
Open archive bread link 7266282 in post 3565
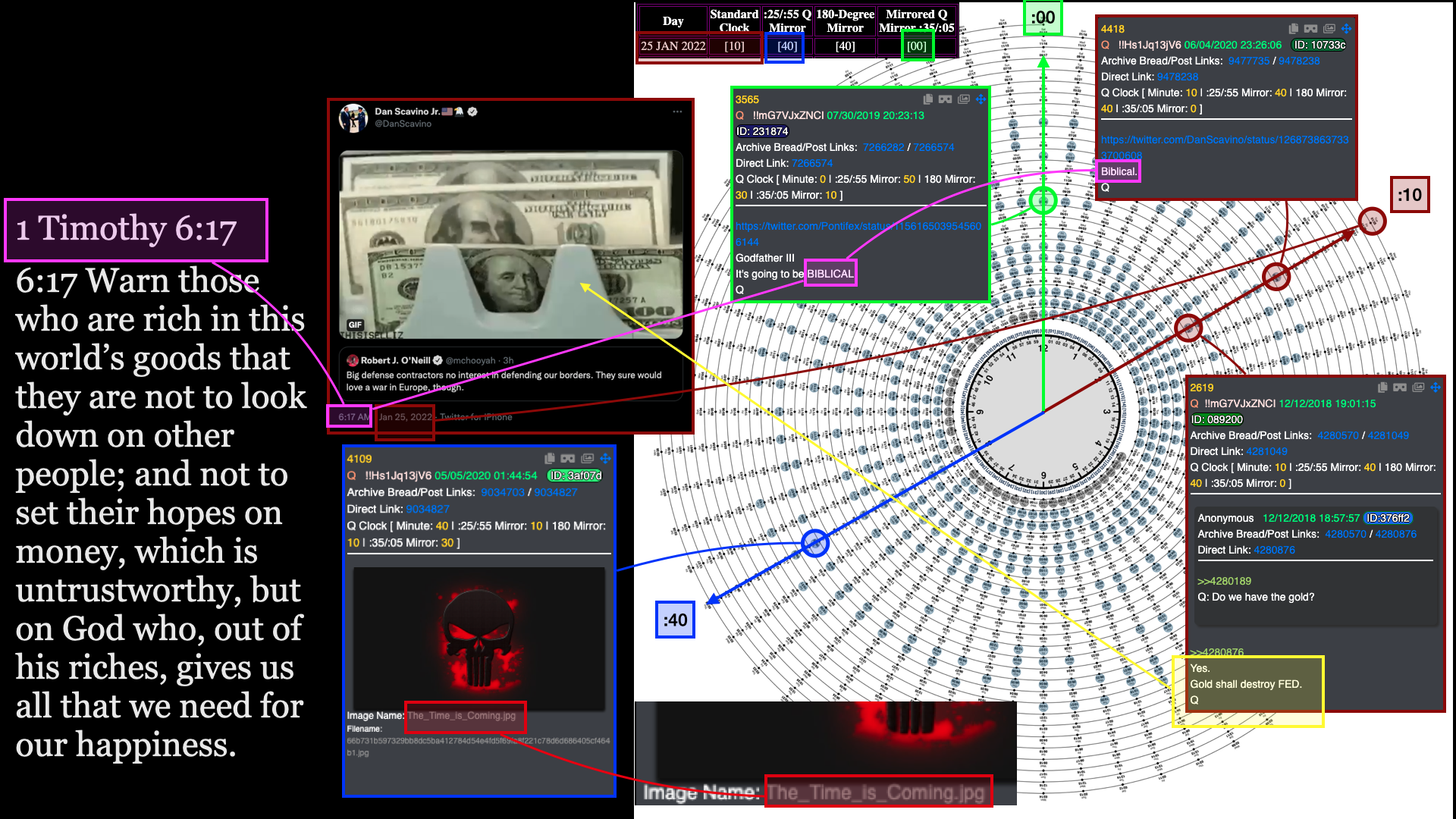pyautogui.click(x=883, y=147)
